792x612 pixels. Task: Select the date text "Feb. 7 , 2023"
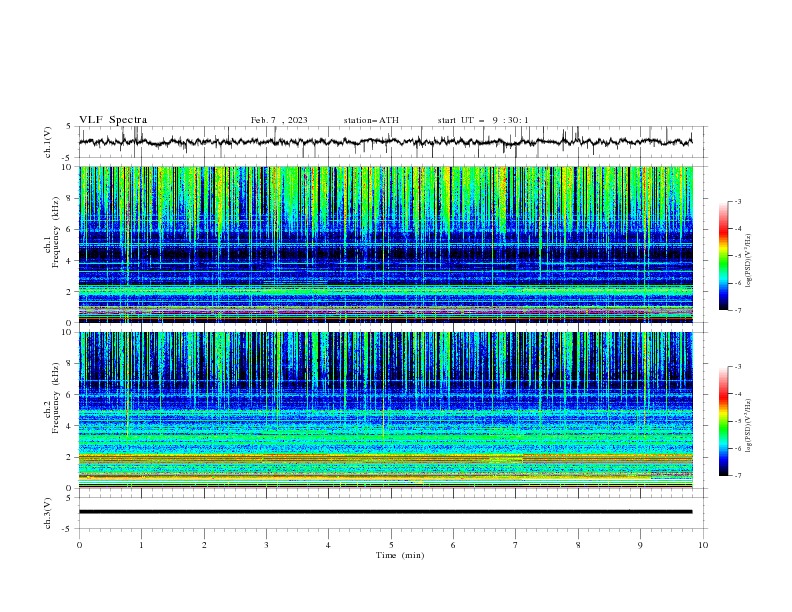point(279,120)
